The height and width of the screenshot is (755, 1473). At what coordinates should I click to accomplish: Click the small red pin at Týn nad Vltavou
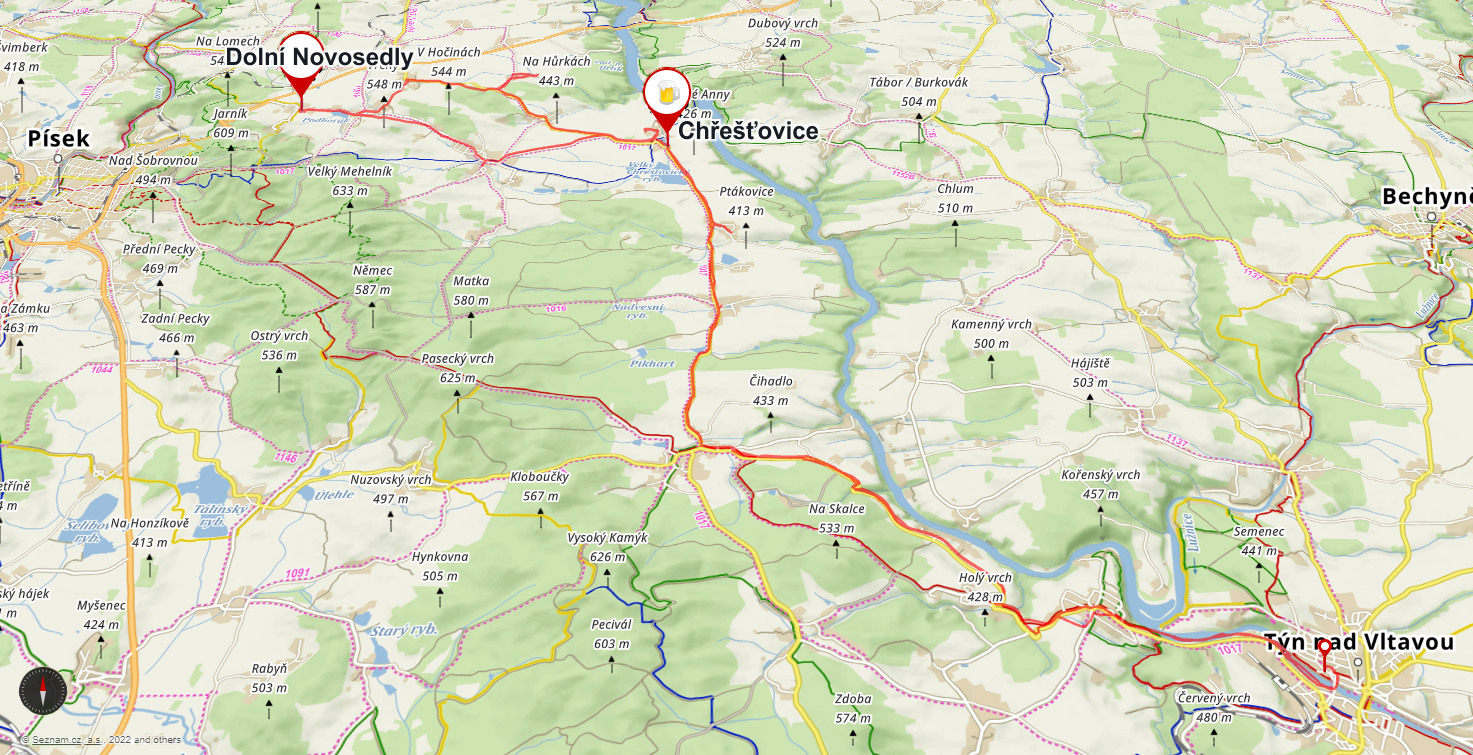(x=1324, y=655)
